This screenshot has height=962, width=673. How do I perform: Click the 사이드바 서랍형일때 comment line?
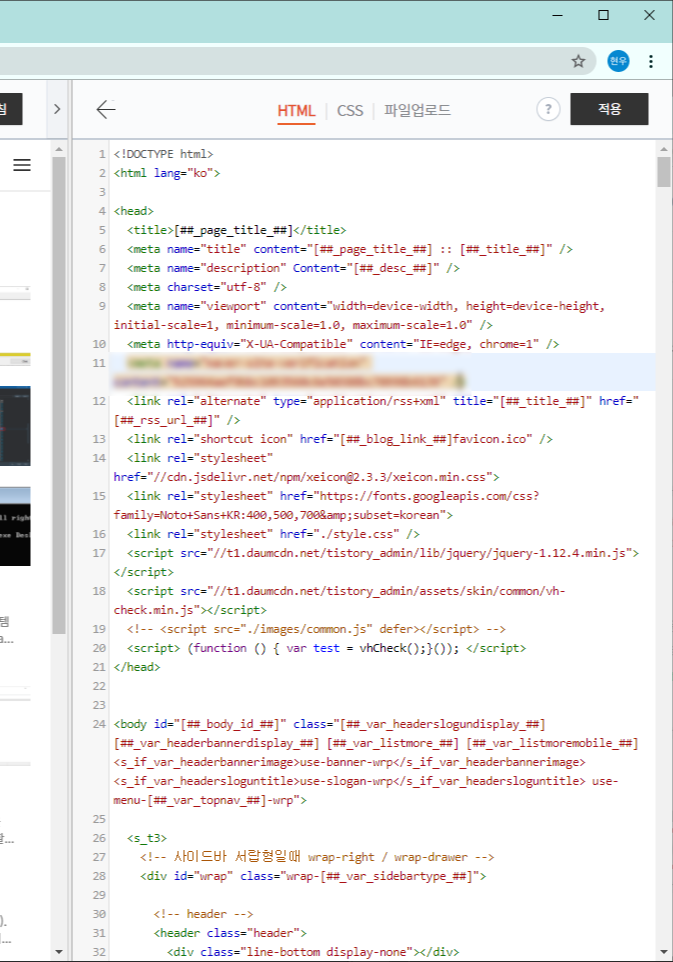(317, 858)
